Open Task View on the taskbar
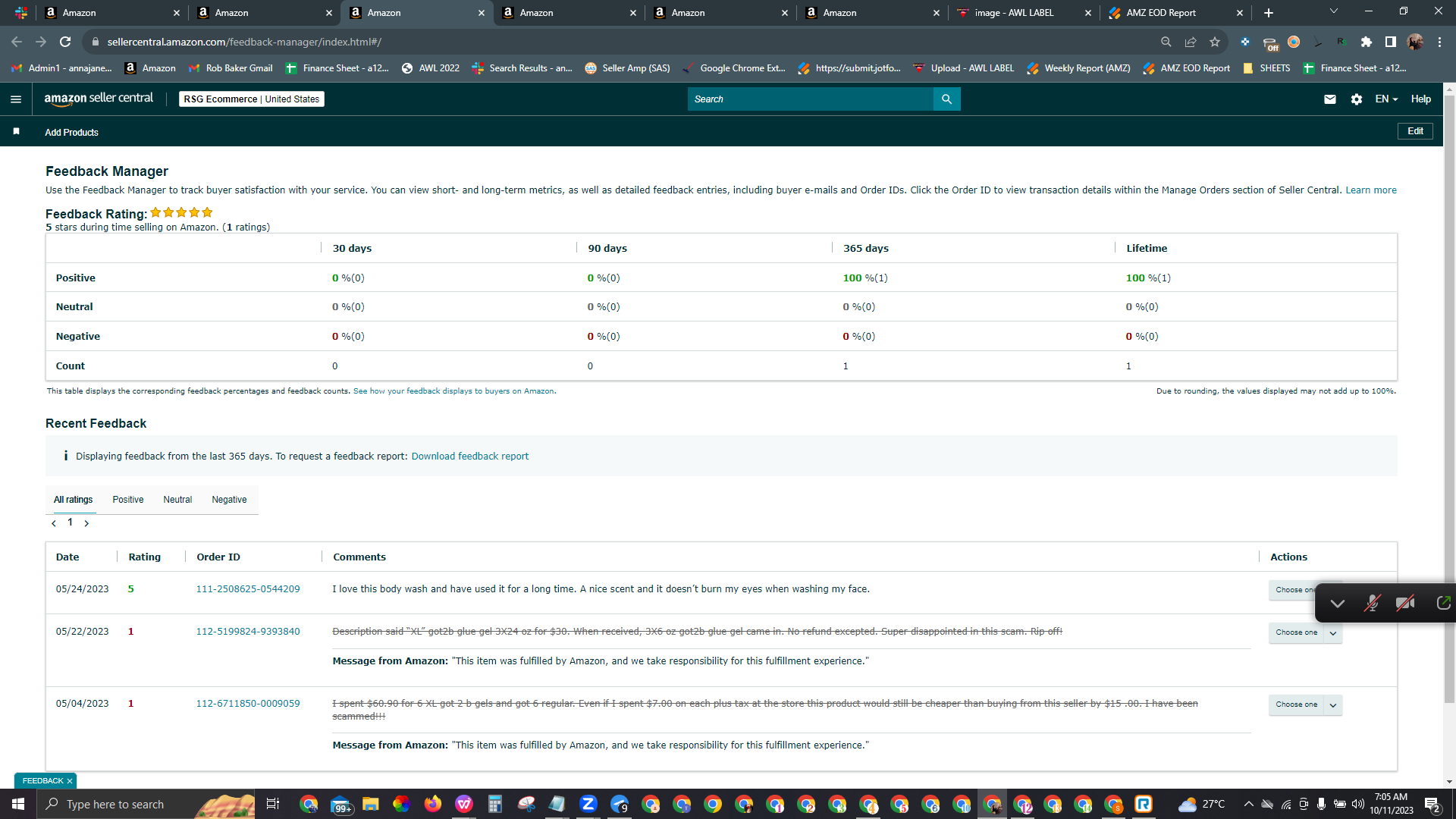The width and height of the screenshot is (1456, 819). click(x=273, y=804)
